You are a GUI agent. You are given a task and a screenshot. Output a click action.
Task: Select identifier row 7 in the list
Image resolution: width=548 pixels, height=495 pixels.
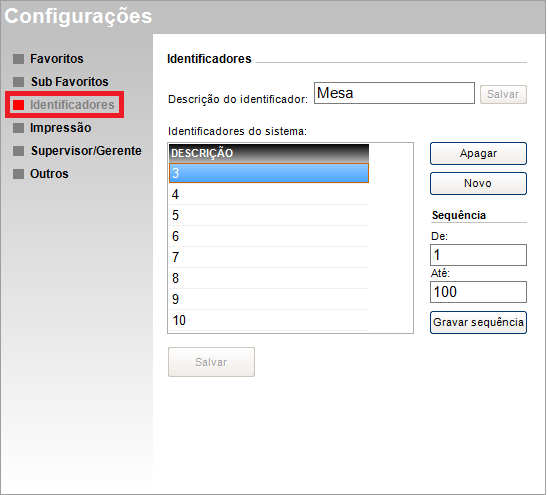pyautogui.click(x=269, y=257)
